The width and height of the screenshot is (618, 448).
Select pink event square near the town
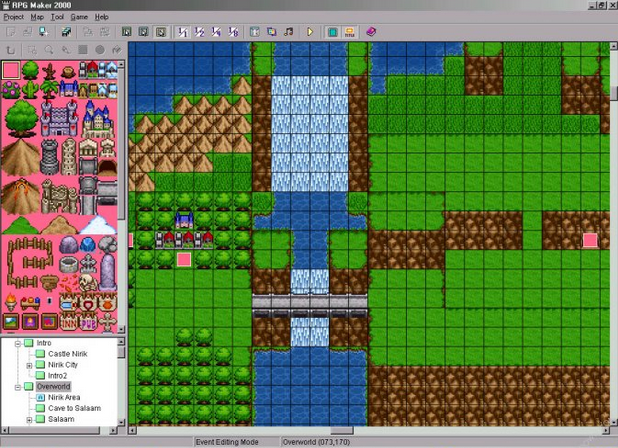(184, 259)
